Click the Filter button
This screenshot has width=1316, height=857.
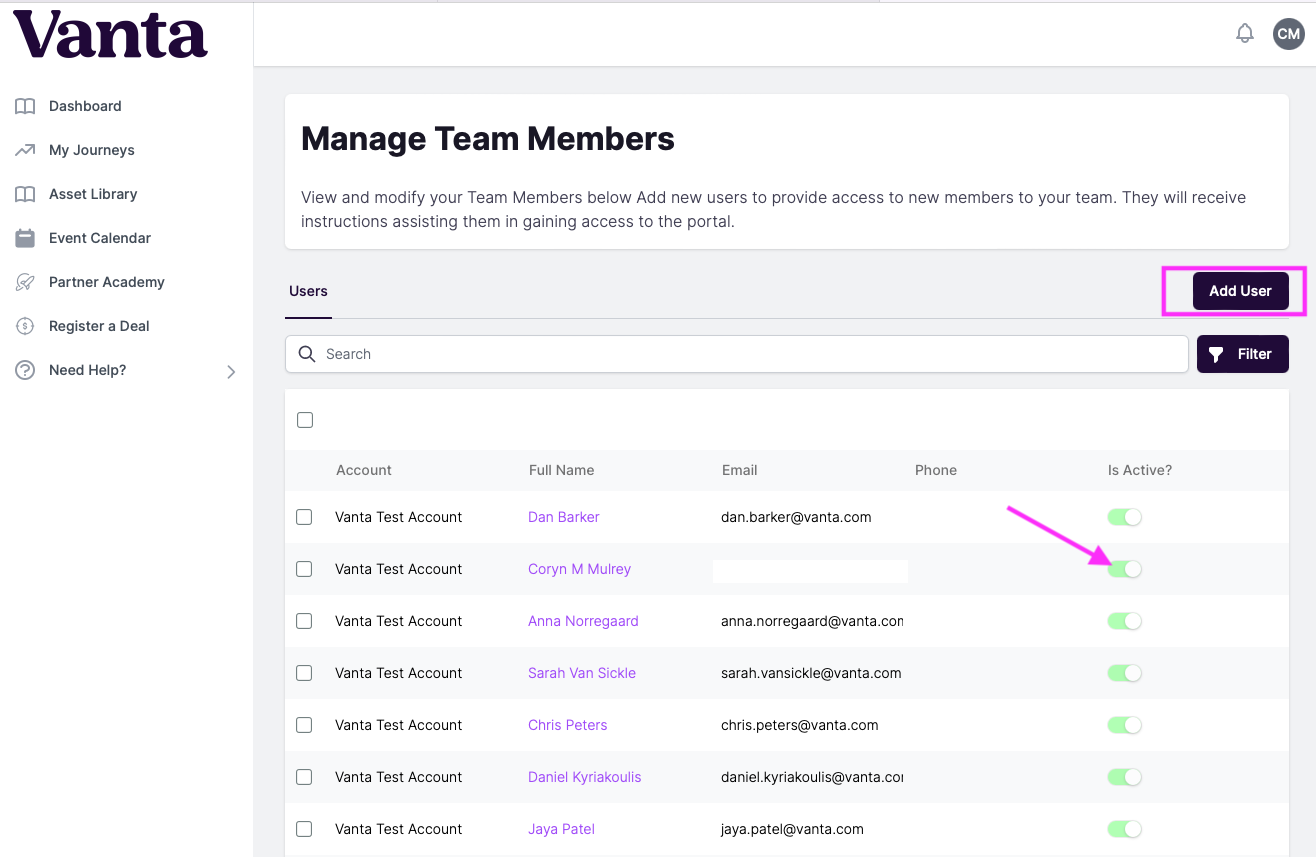coord(1243,354)
